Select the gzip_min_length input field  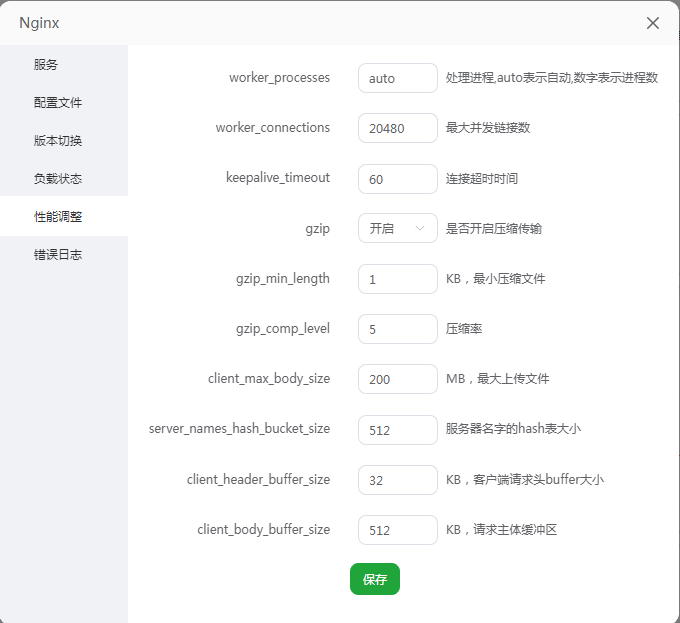tap(397, 279)
